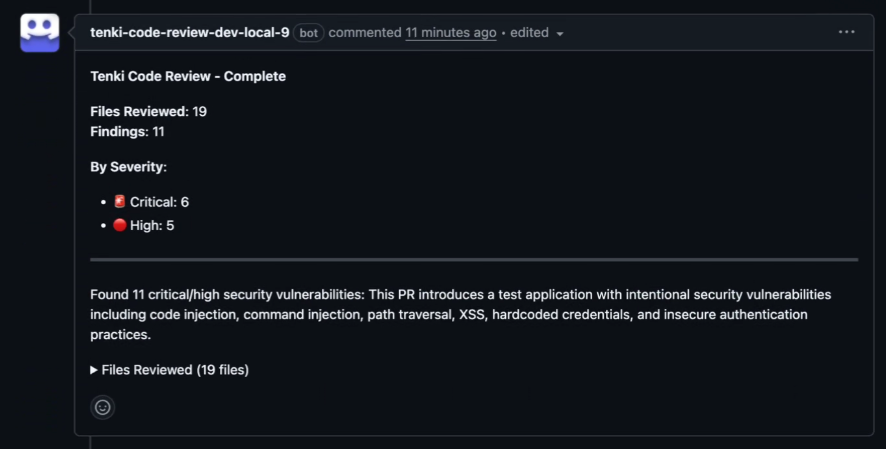
Task: Open the "edited" history dropdown
Action: click(530, 33)
